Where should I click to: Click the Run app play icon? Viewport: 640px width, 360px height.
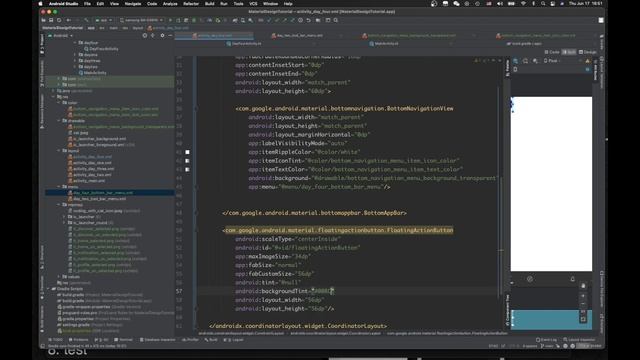pyautogui.click(x=170, y=20)
